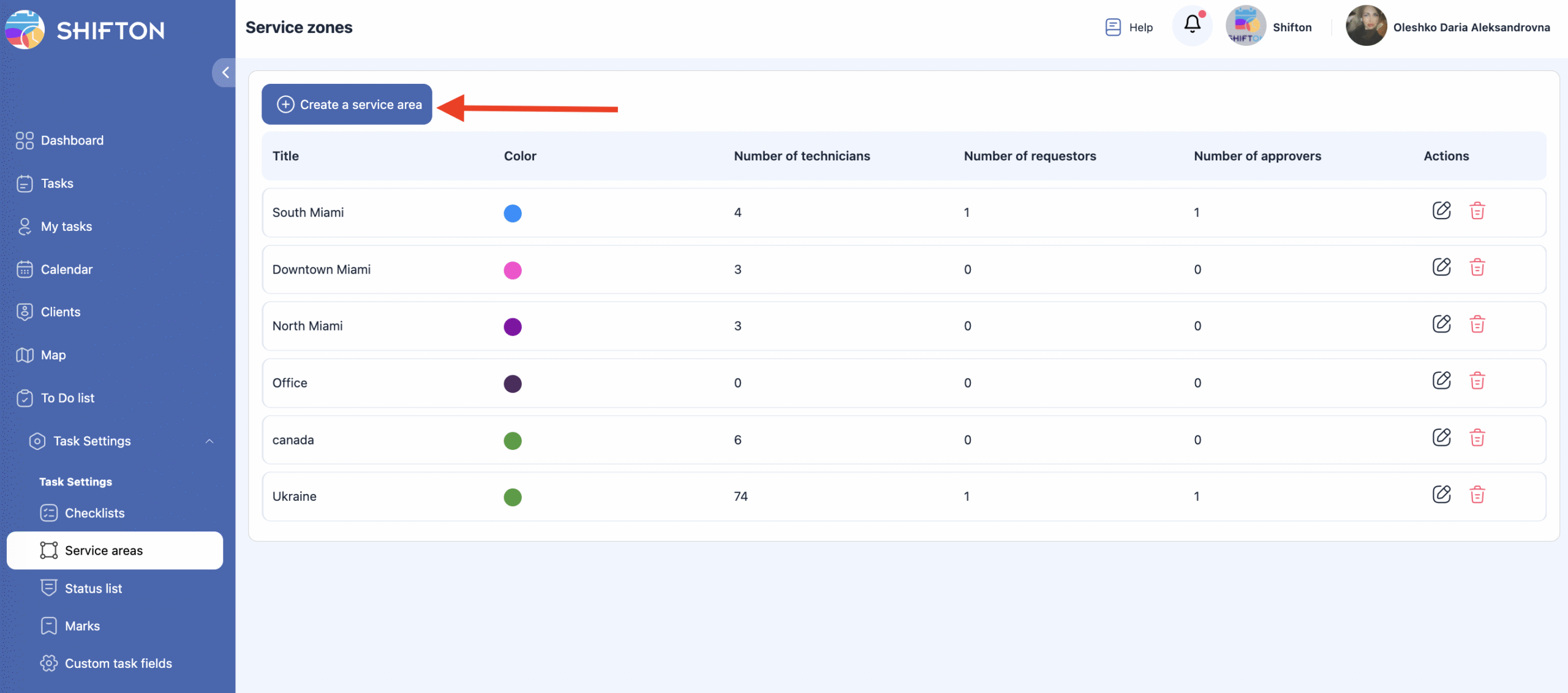Delete the Downtown Miami service zone
Image resolution: width=1568 pixels, height=693 pixels.
[1477, 268]
